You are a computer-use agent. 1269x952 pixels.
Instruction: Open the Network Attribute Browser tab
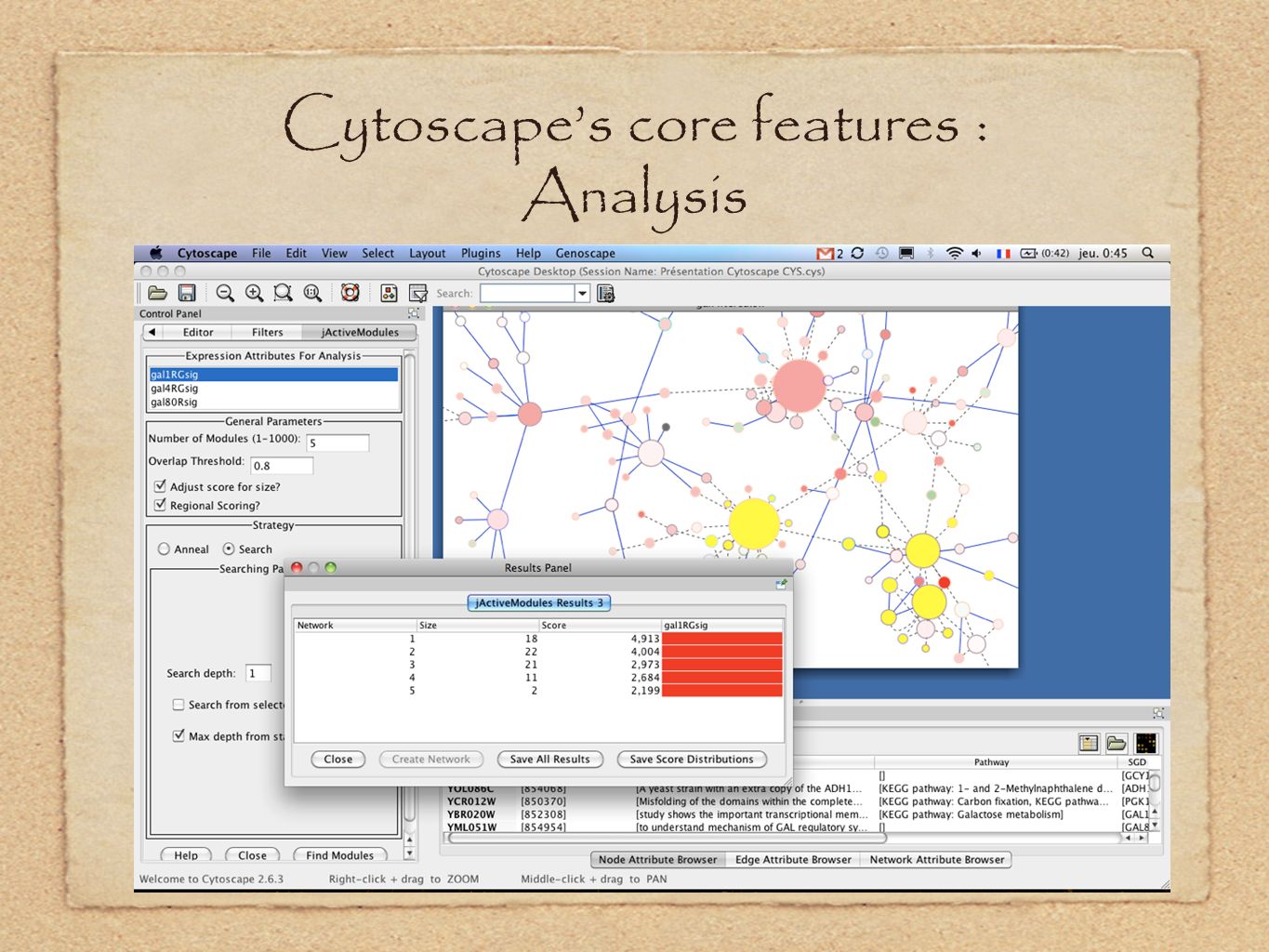pos(937,860)
